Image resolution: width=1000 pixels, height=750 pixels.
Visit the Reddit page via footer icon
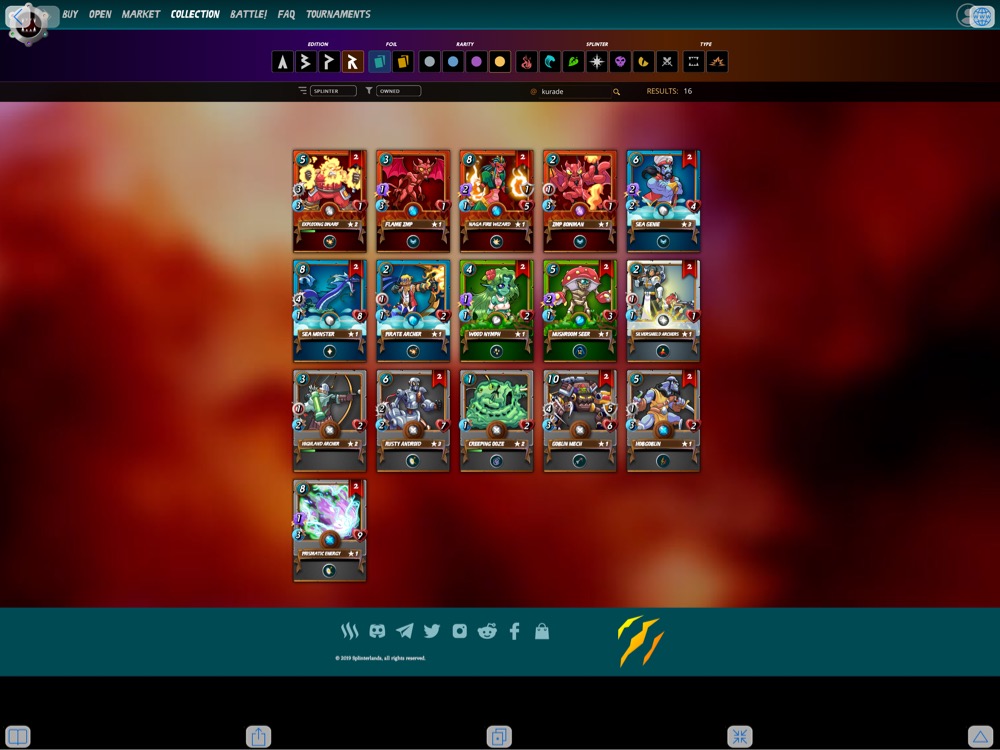coord(487,631)
